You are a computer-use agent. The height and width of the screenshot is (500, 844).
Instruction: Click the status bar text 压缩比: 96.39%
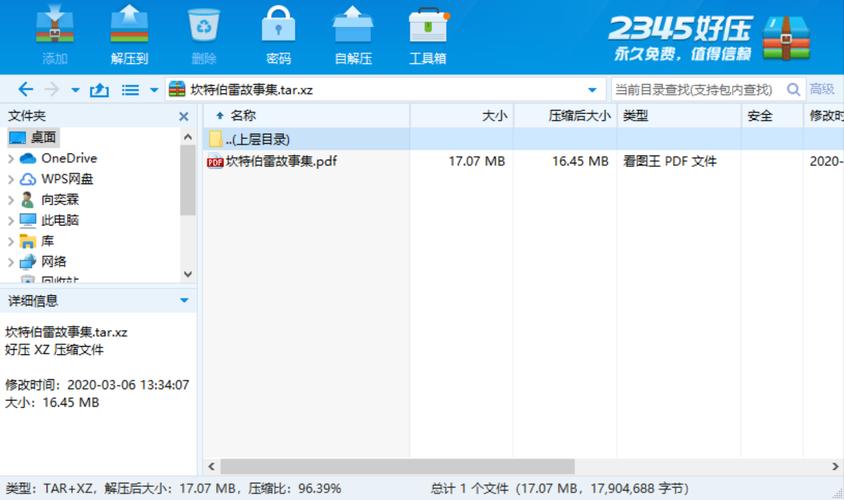point(294,489)
